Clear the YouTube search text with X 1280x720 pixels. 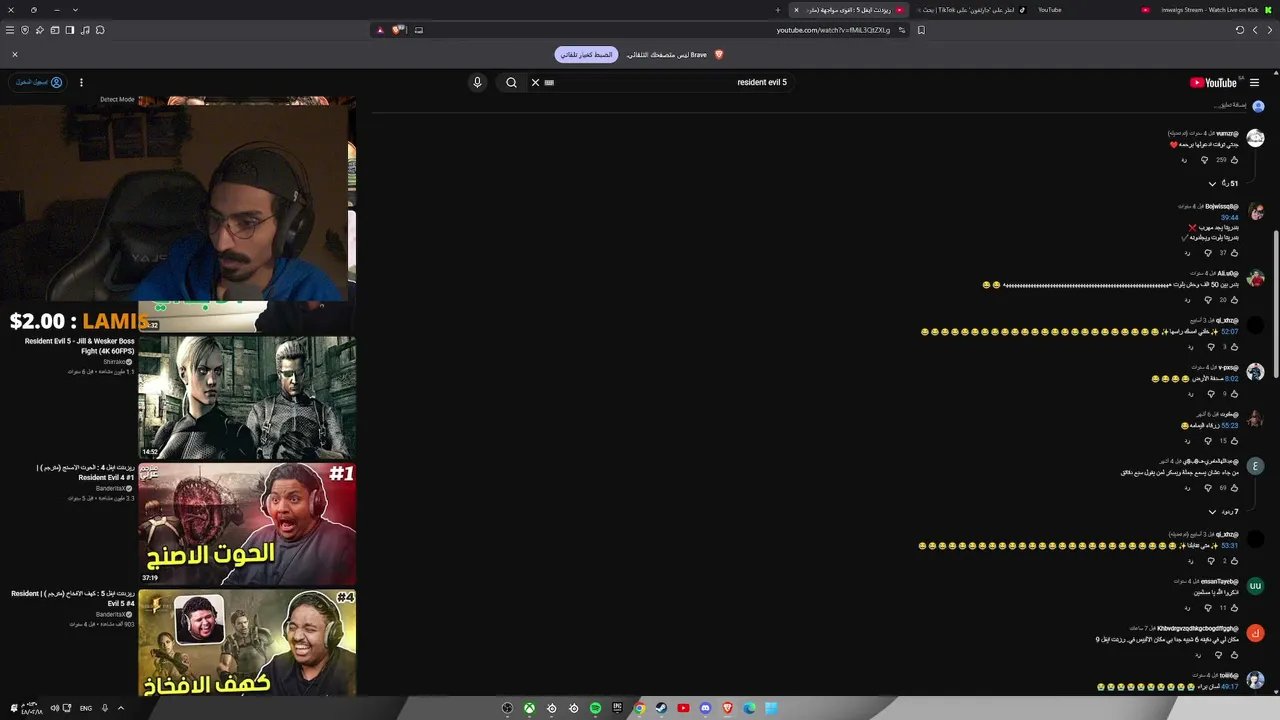point(535,82)
